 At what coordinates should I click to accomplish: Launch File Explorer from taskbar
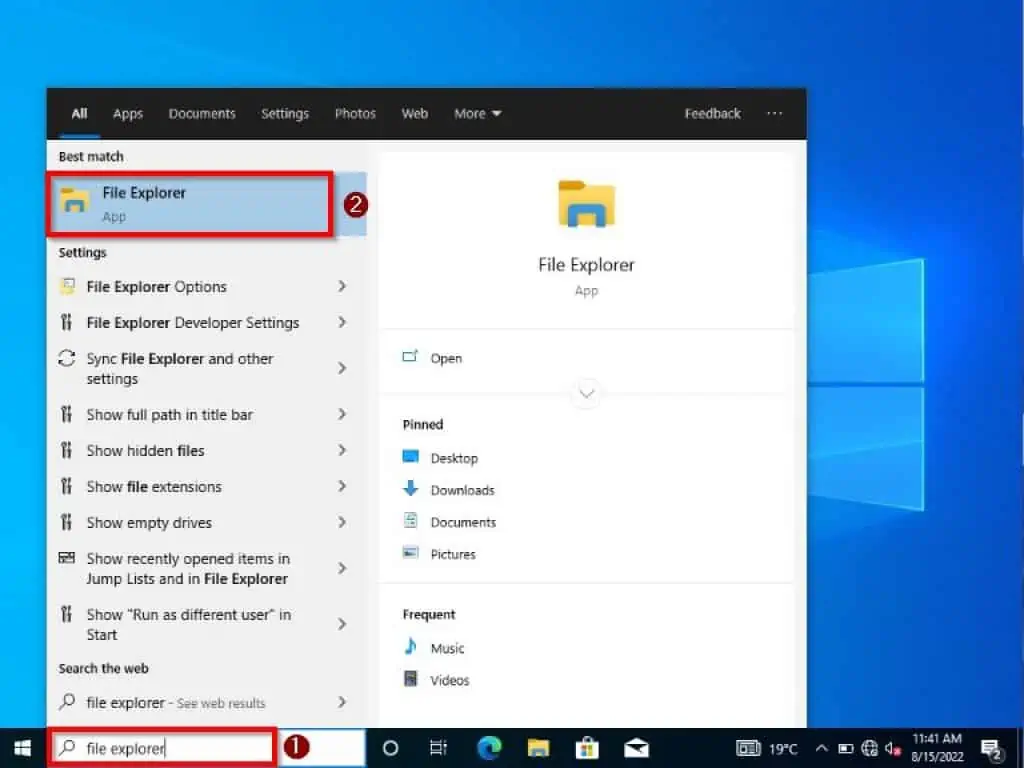[x=538, y=748]
